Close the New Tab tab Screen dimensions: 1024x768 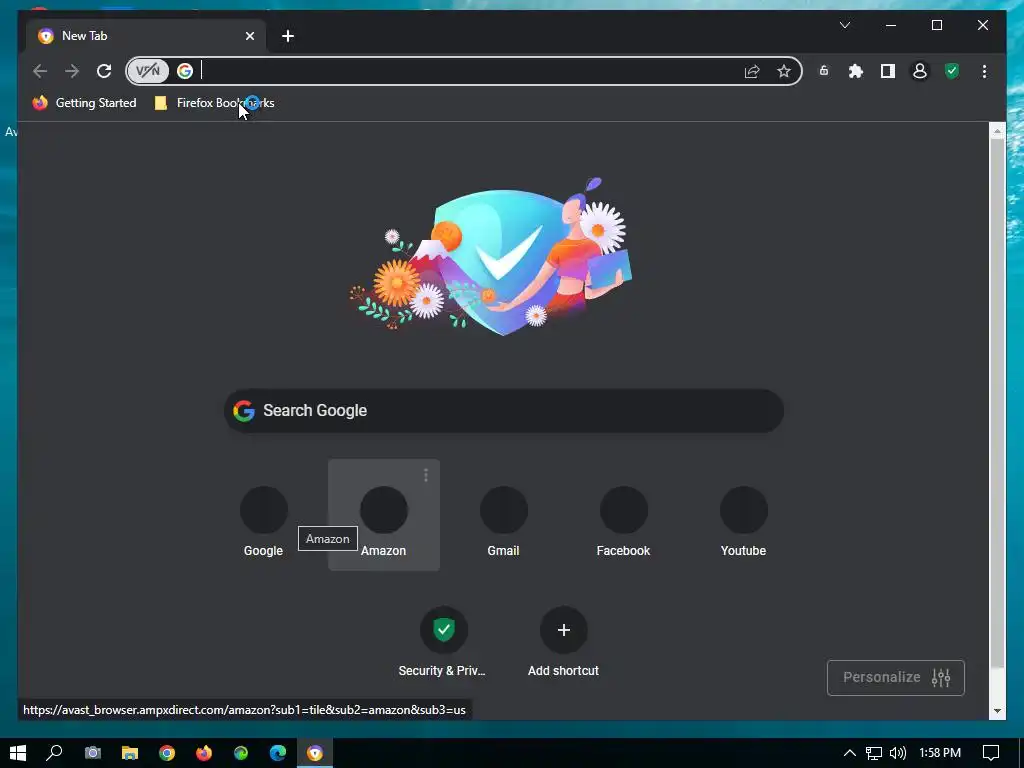[x=249, y=36]
